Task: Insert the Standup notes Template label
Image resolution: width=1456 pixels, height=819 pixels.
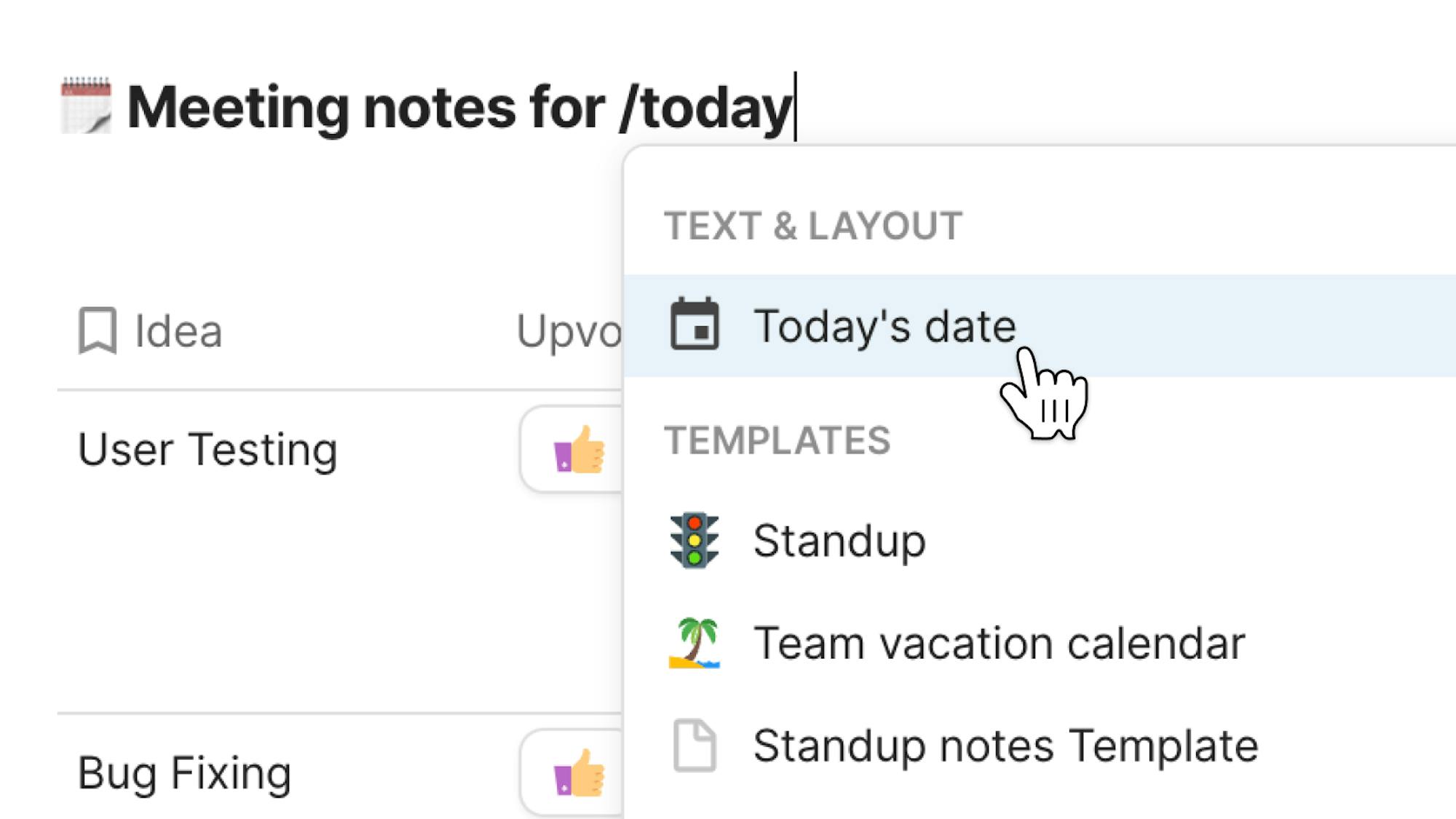Action: tap(1005, 746)
